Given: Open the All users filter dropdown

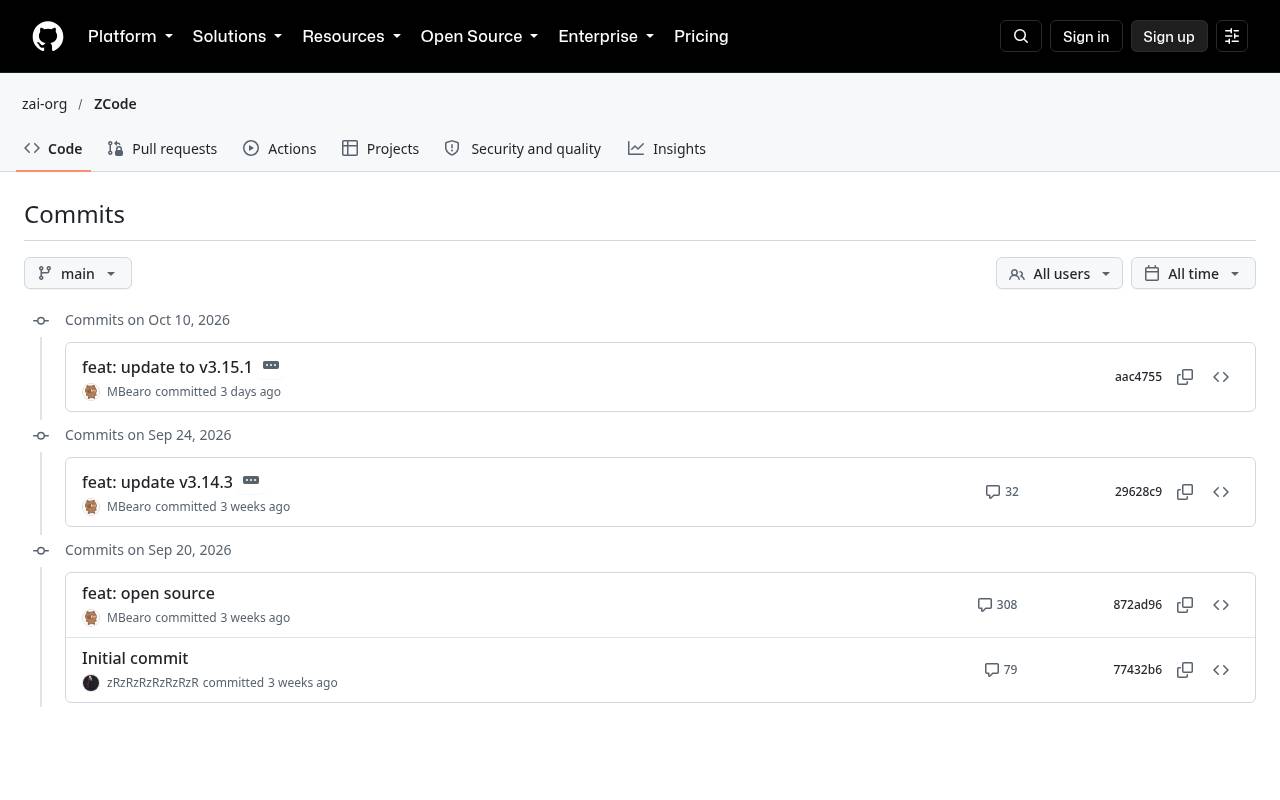Looking at the screenshot, I should (x=1059, y=274).
